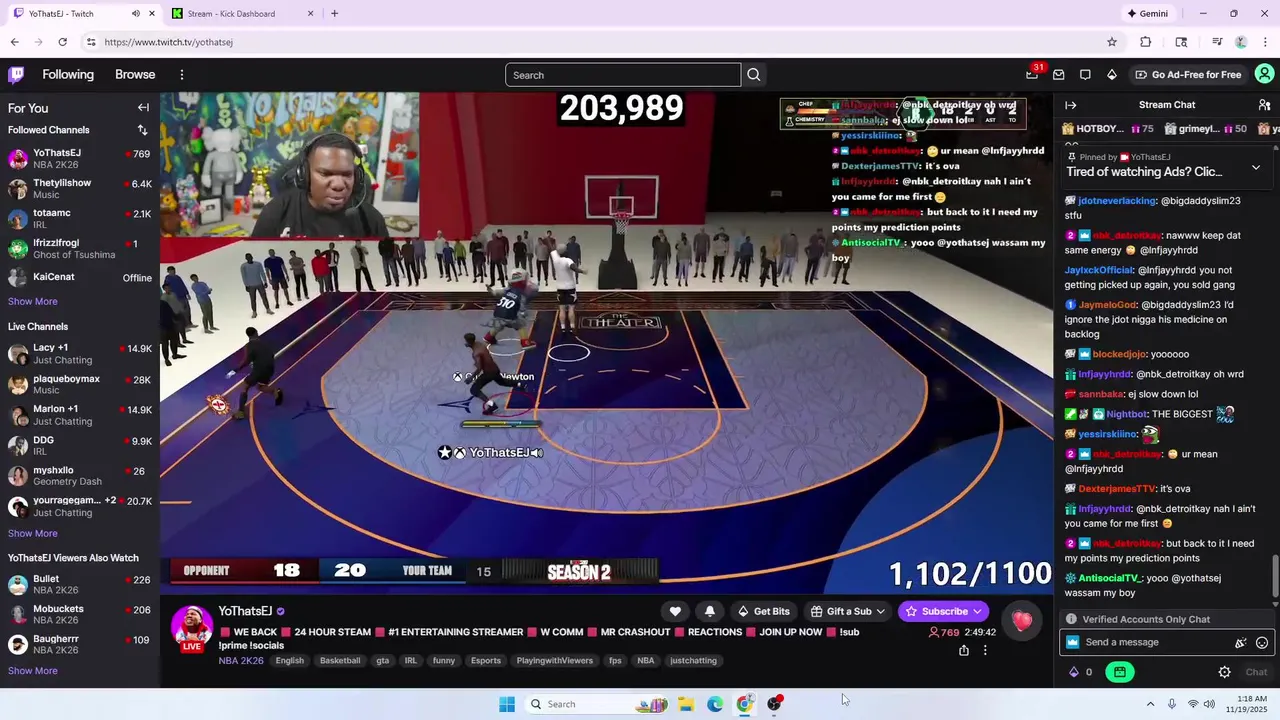The width and height of the screenshot is (1280, 720).
Task: Sort the Followed Channels list
Action: (x=142, y=130)
